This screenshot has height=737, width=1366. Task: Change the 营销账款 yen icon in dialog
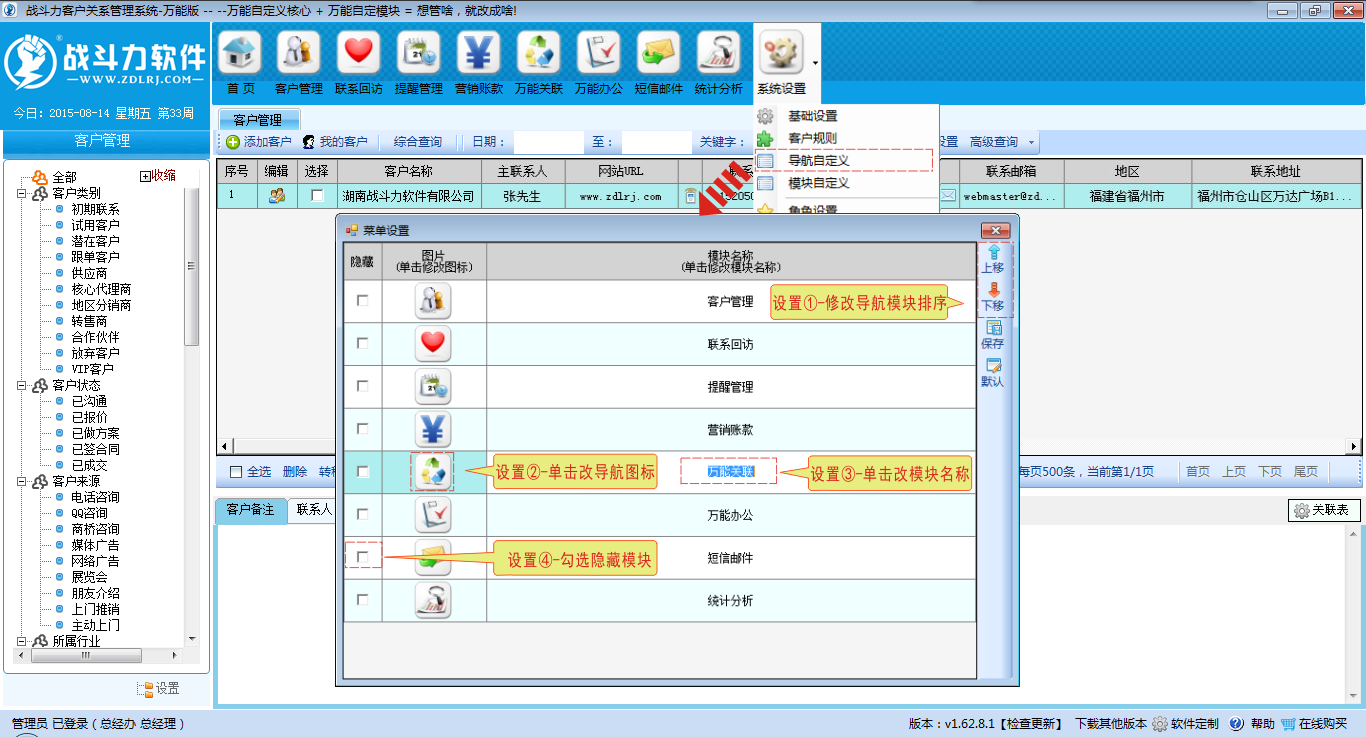tap(433, 429)
